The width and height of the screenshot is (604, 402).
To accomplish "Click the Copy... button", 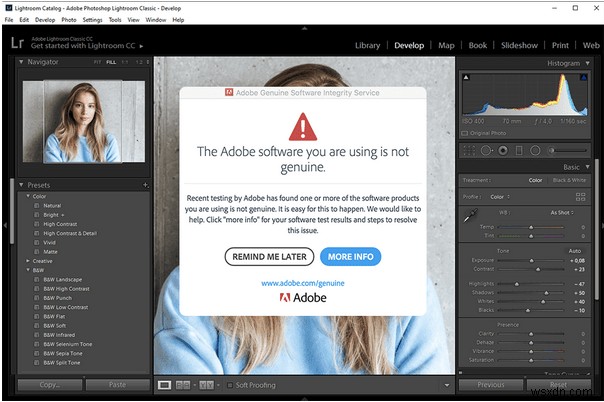I will coord(50,385).
